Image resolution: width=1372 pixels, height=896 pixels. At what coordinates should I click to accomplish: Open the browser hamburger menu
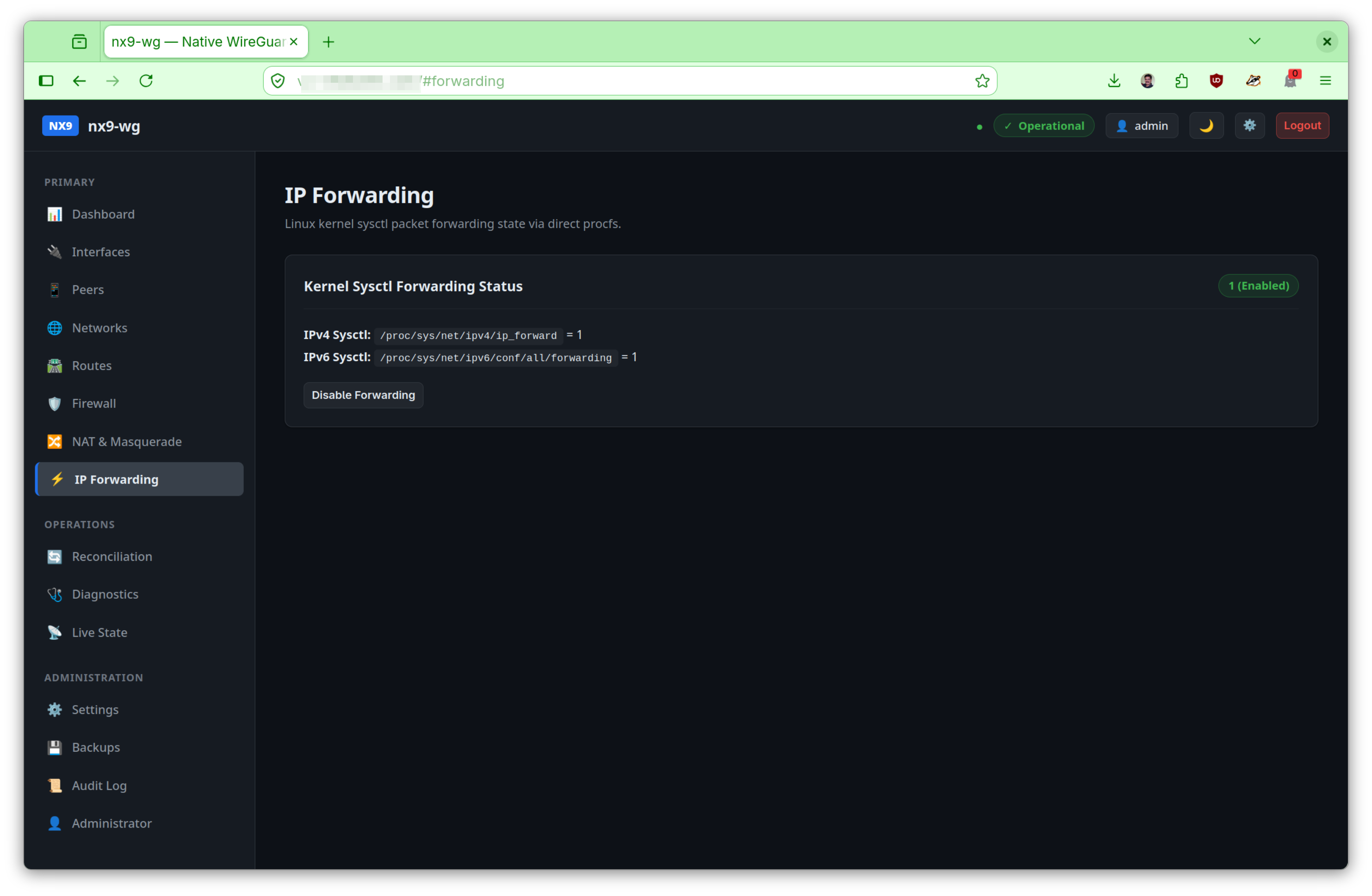coord(1325,80)
